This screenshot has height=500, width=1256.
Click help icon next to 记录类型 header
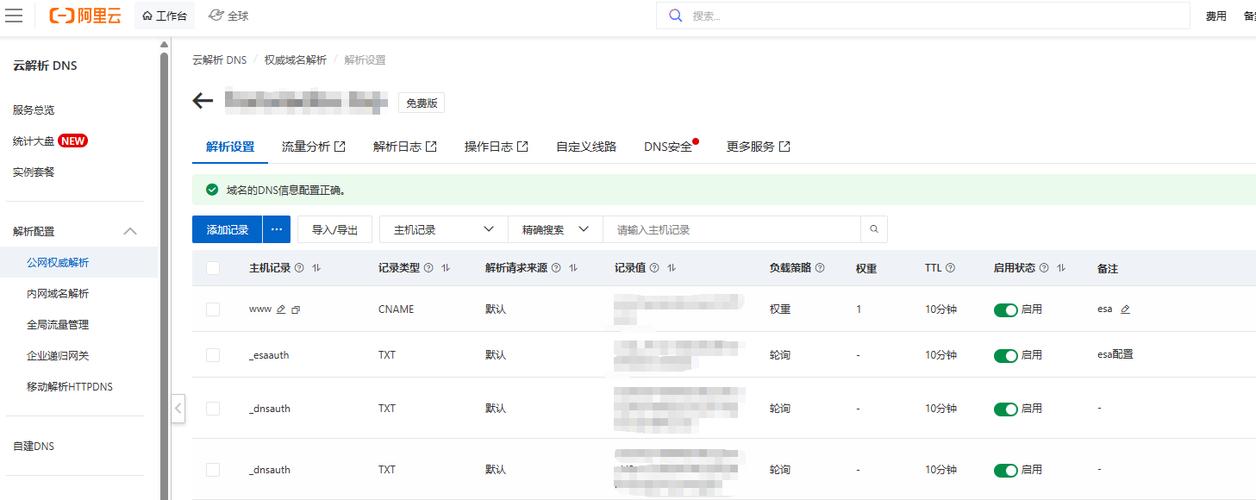(429, 268)
